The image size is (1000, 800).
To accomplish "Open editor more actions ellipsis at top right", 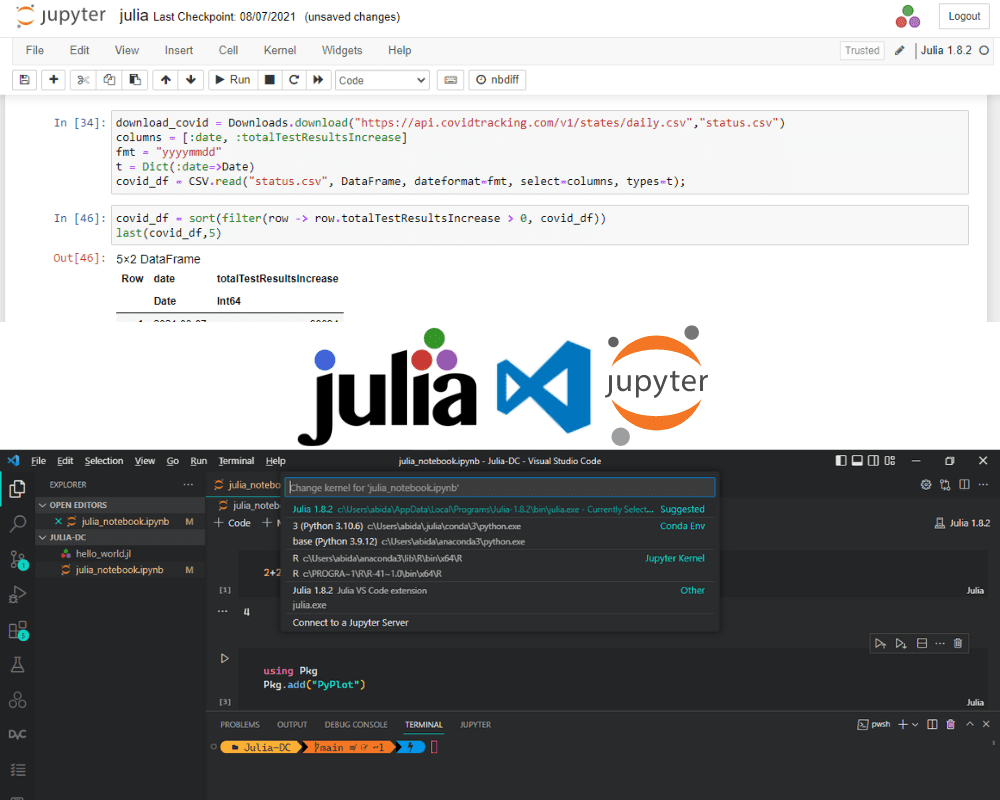I will (983, 485).
